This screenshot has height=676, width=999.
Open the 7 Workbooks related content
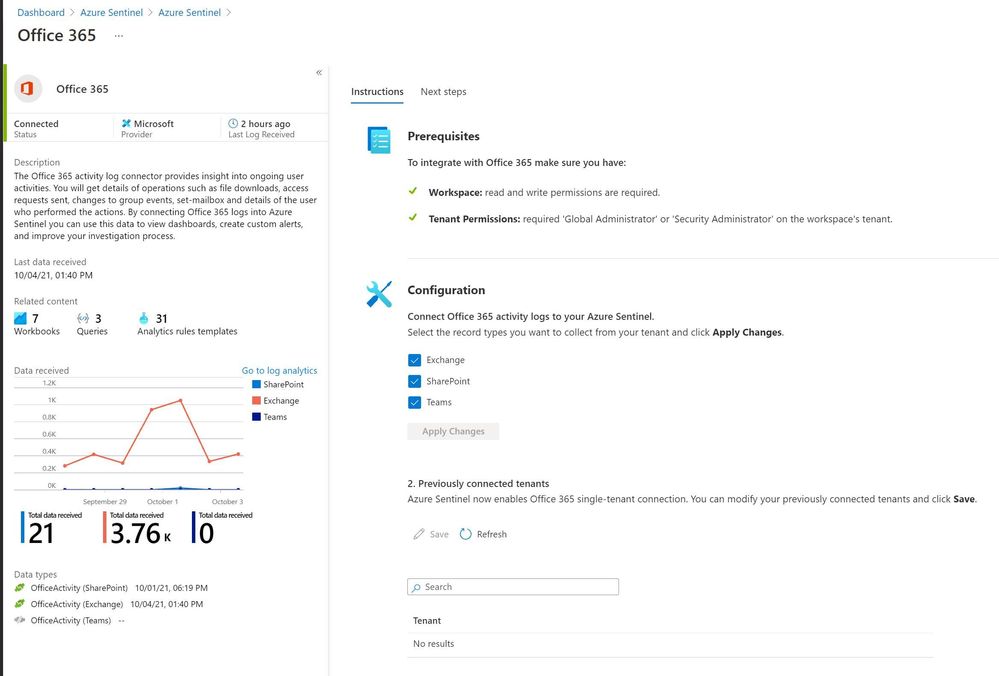coord(37,324)
